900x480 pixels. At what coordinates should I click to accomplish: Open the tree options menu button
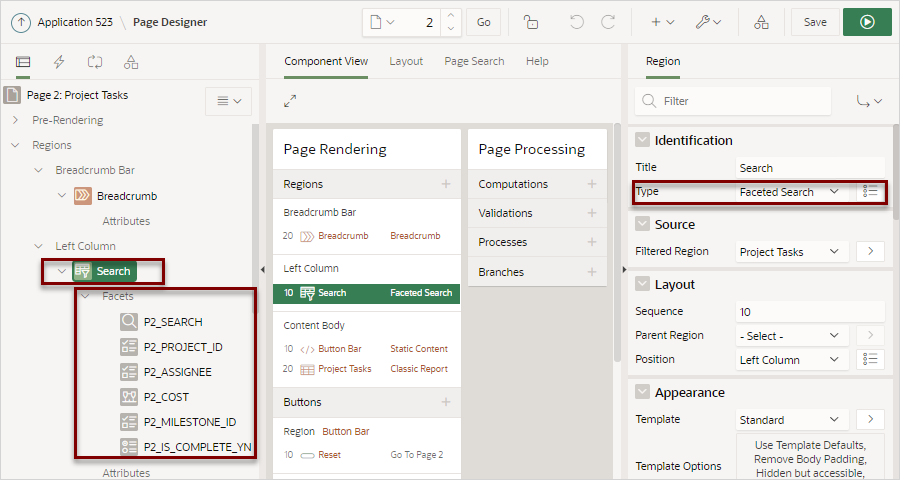point(228,101)
